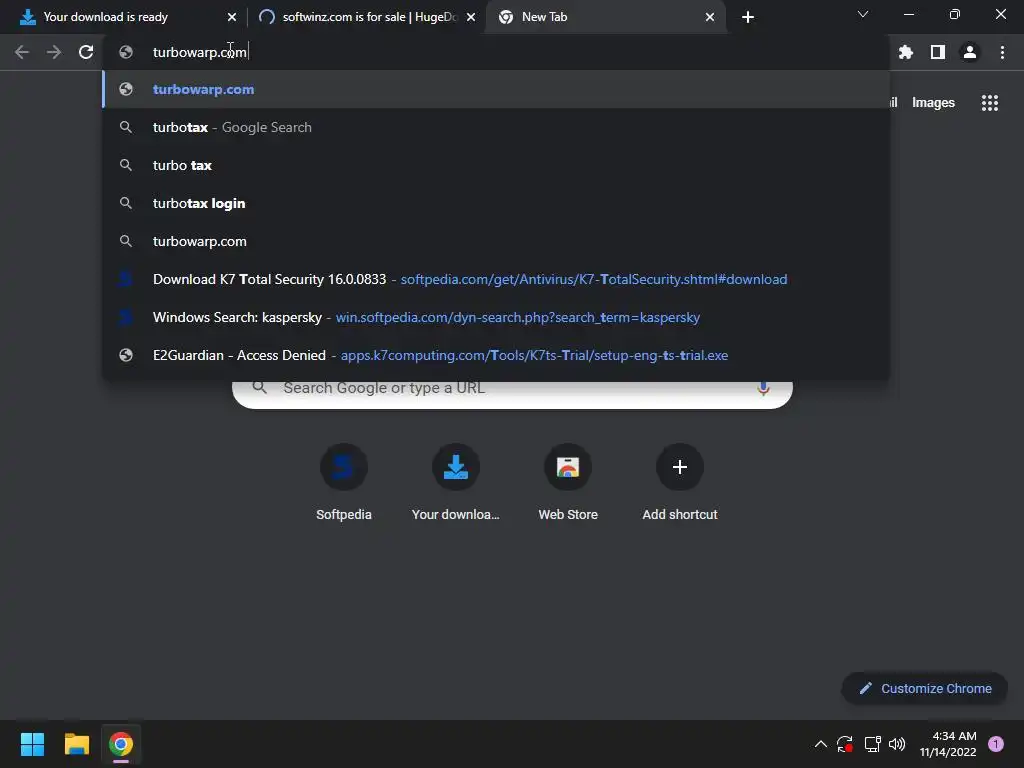Open the clock and date flyout
This screenshot has height=768, width=1024.
pyautogui.click(x=948, y=744)
